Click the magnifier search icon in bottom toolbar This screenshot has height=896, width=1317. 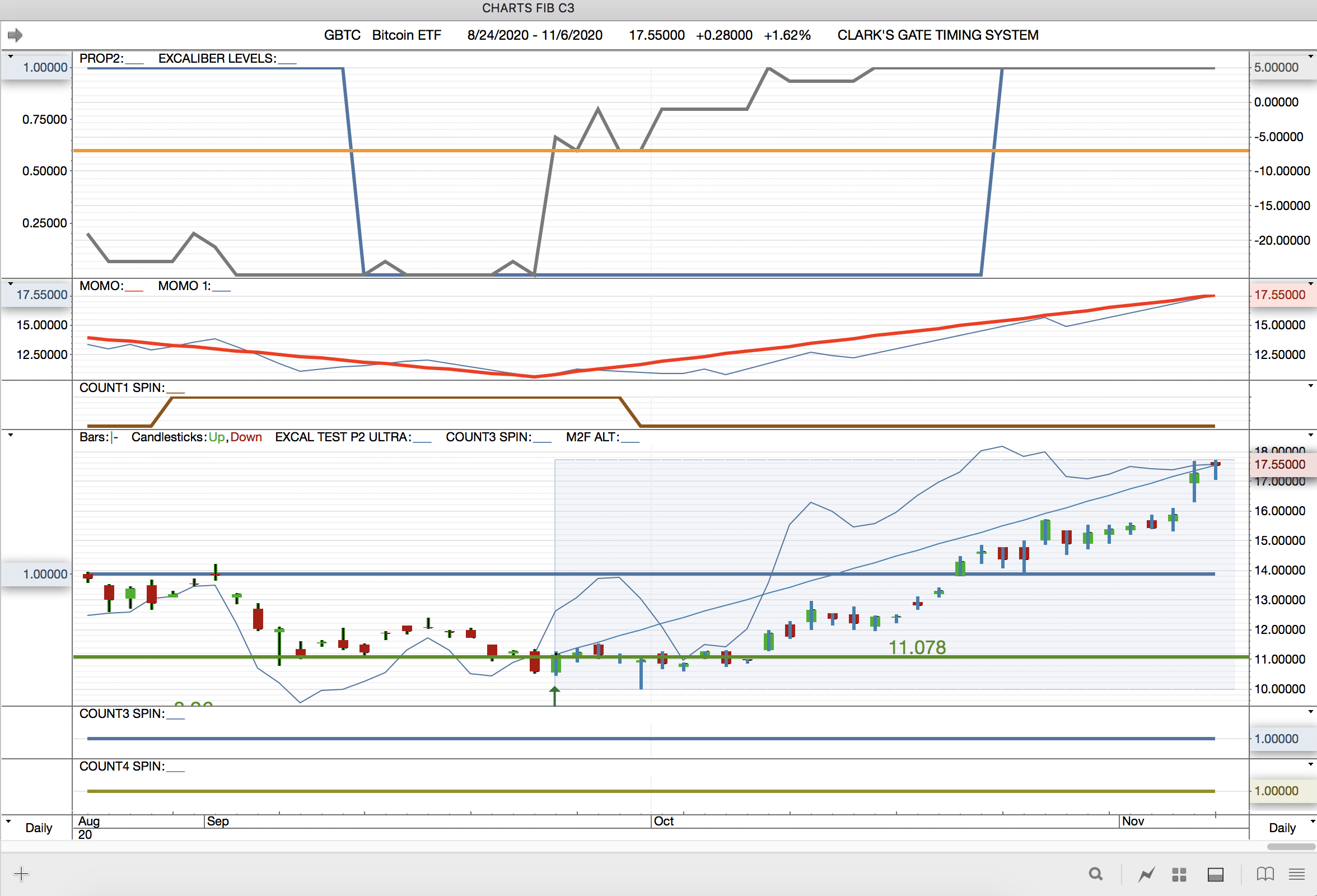coord(1095,874)
